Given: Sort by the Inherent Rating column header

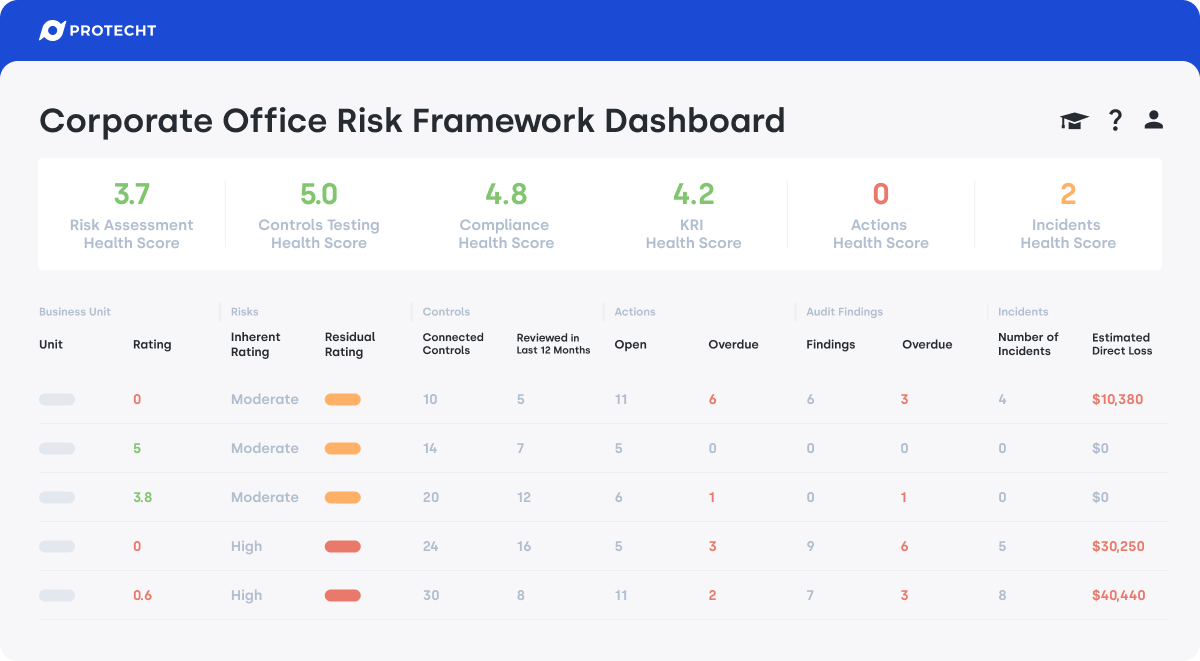Looking at the screenshot, I should (256, 344).
